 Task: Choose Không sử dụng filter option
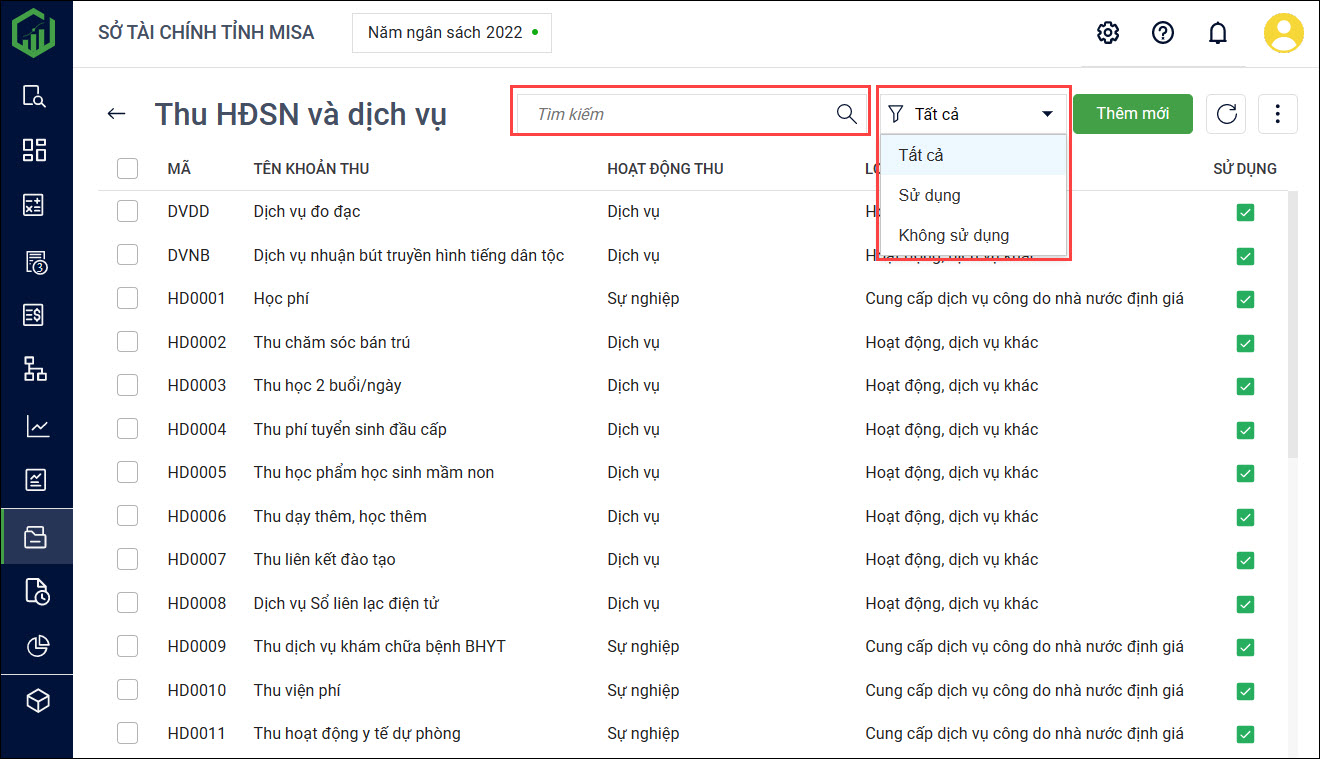953,236
